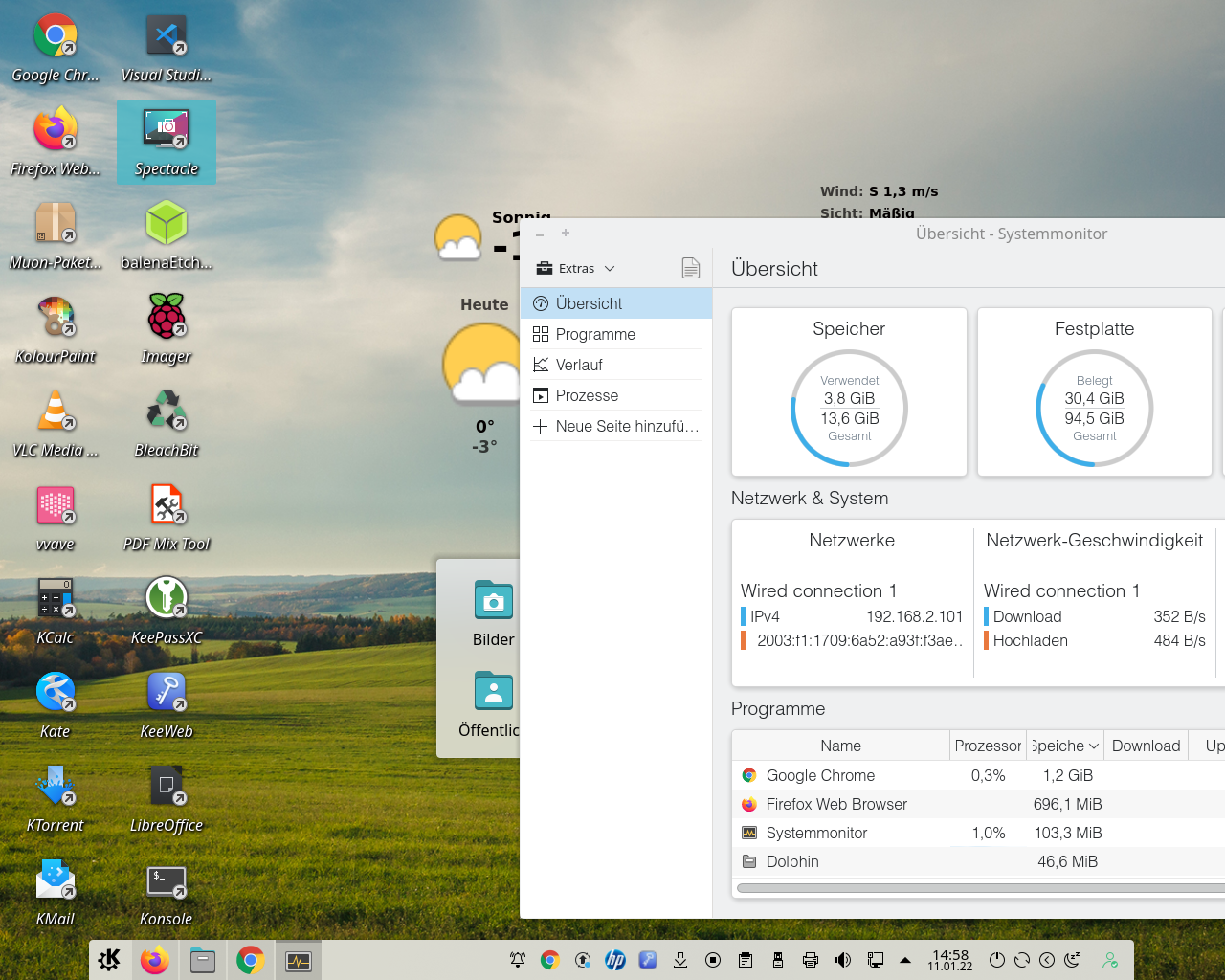1225x980 pixels.
Task: Open Bilder folder behind Systemmonitor
Action: click(493, 613)
